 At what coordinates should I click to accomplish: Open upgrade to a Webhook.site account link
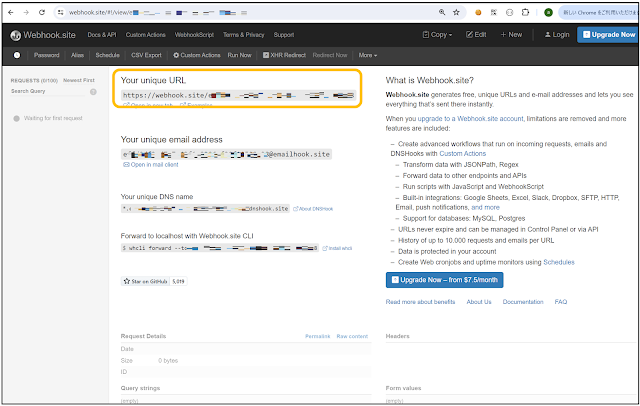[x=470, y=119]
